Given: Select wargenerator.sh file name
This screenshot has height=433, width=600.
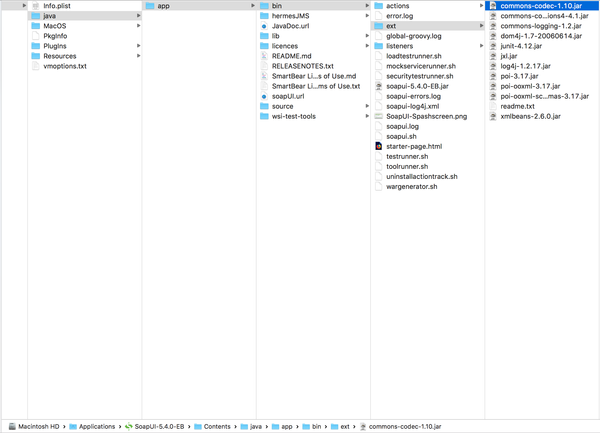Looking at the screenshot, I should pyautogui.click(x=412, y=187).
